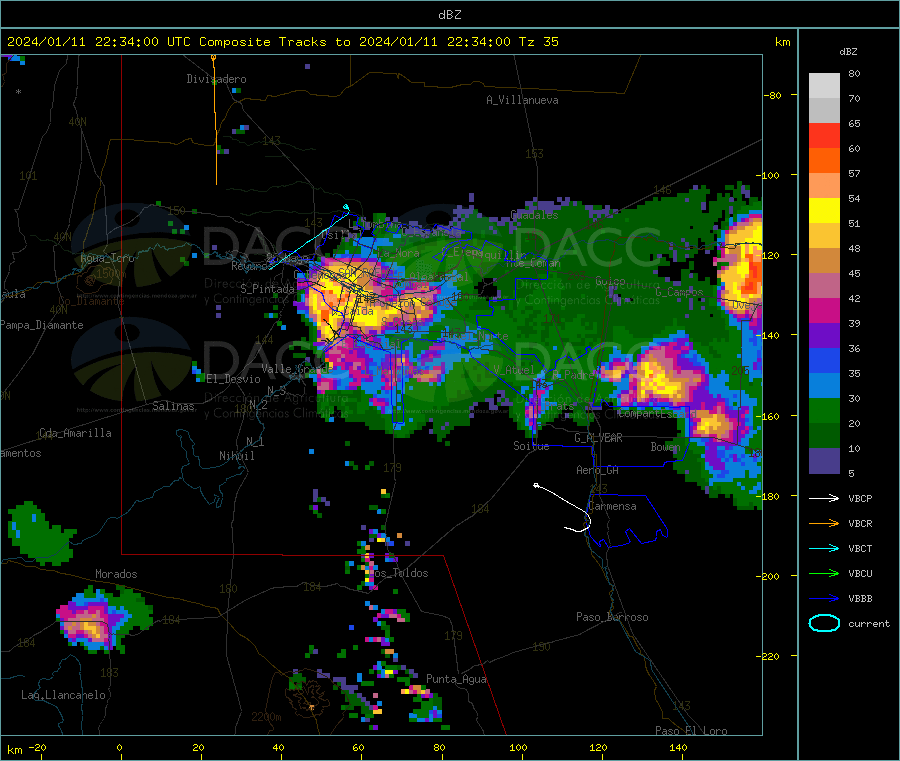The height and width of the screenshot is (761, 900).
Task: Click the 'Aero_GA' map label
Action: 598,470
